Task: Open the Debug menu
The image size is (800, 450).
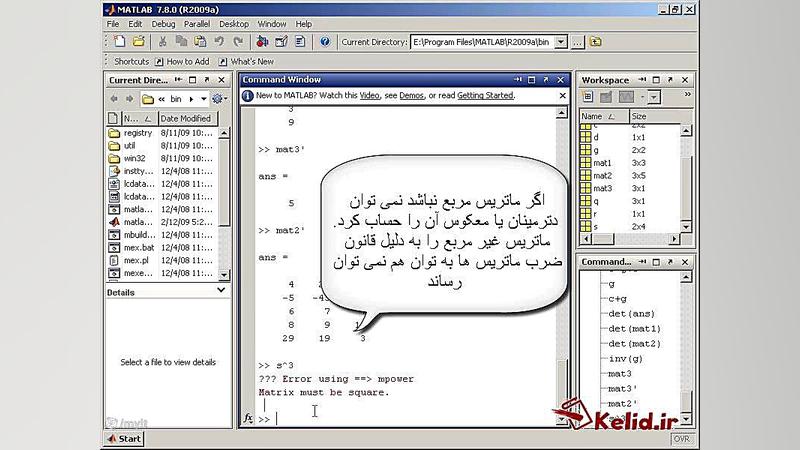Action: click(x=163, y=24)
